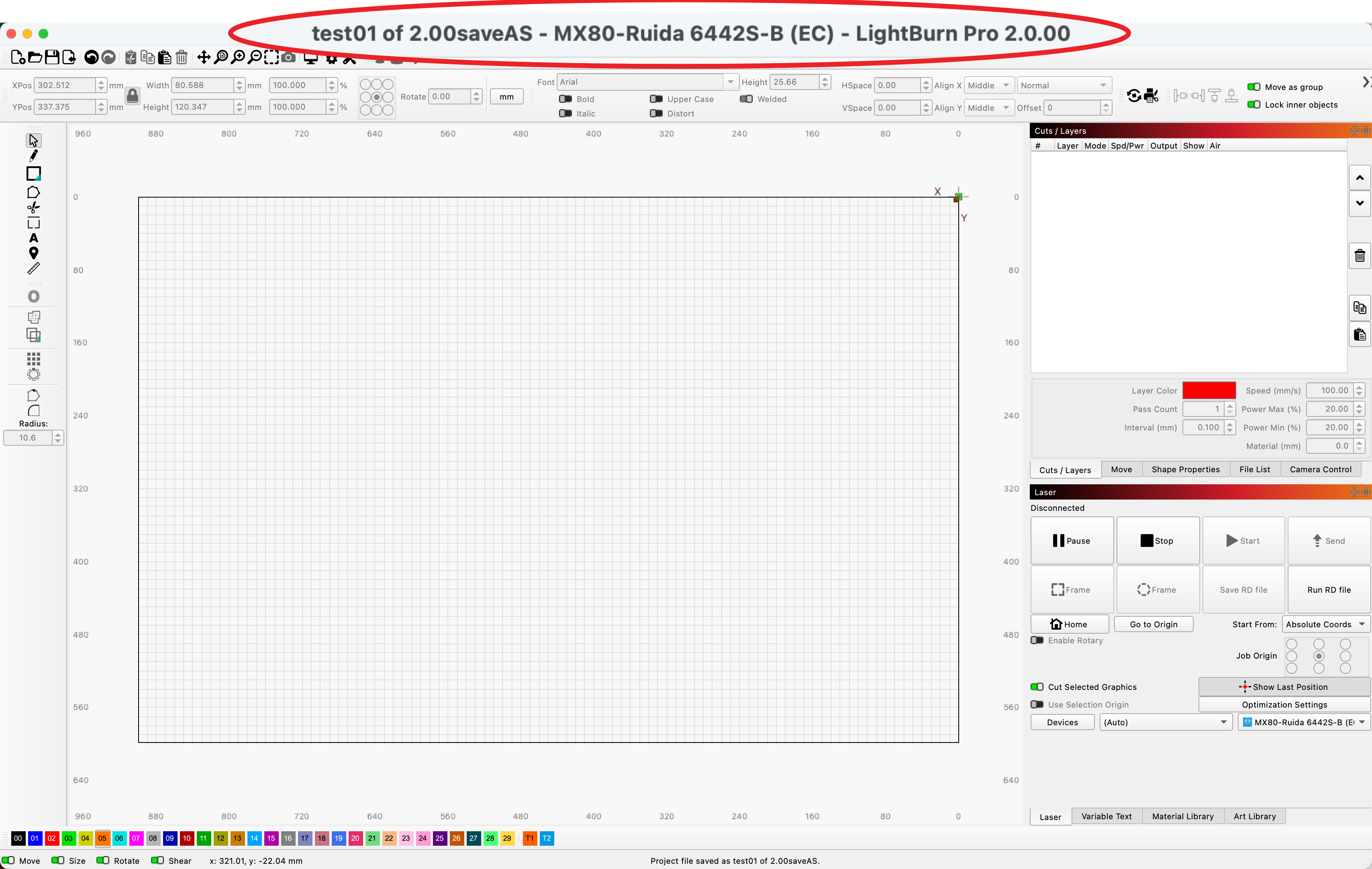Click Go to Origin button
Image resolution: width=1372 pixels, height=869 pixels.
tap(1153, 624)
